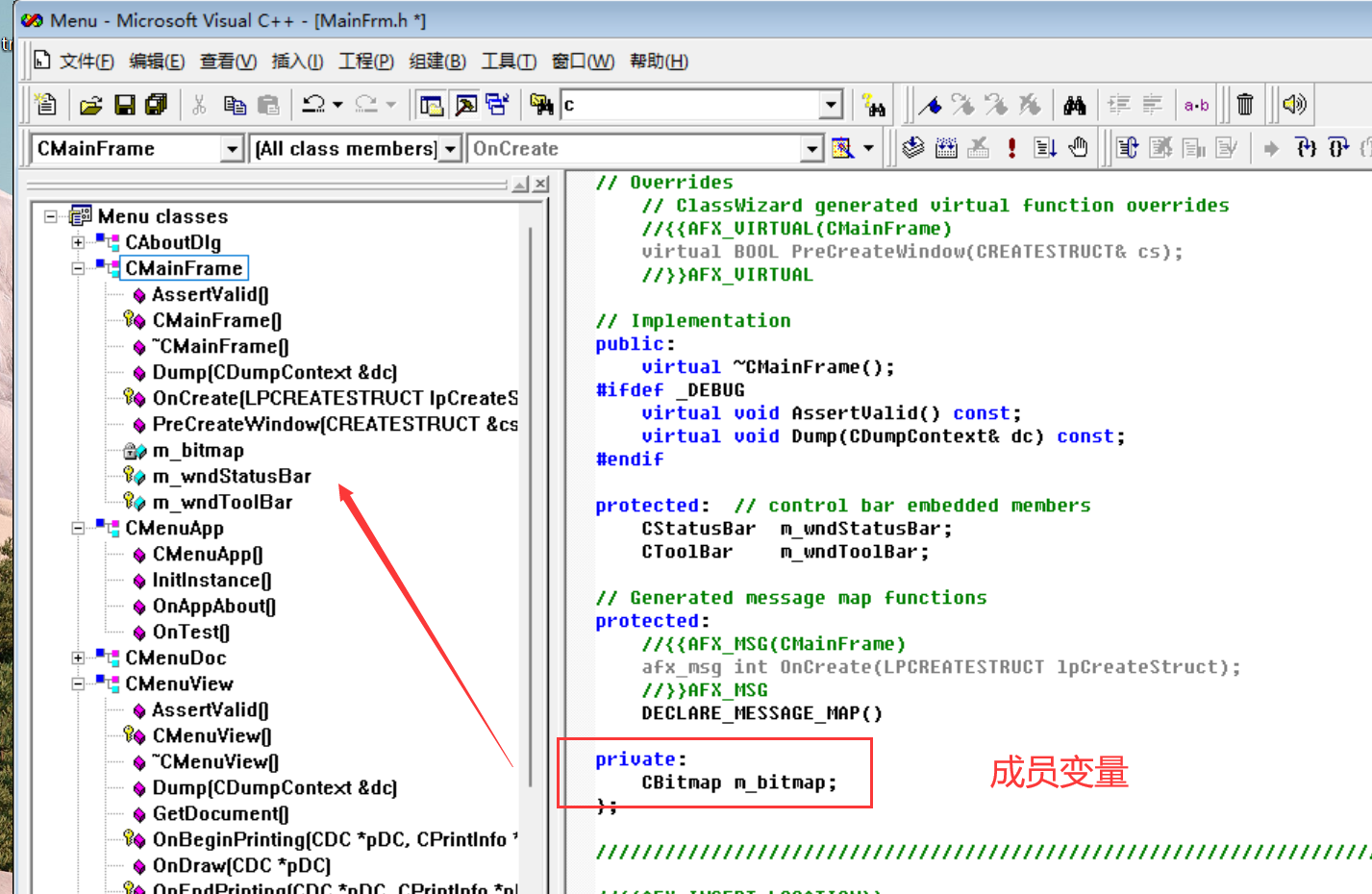
Task: Open the Window List toolbar icon
Action: [x=497, y=105]
